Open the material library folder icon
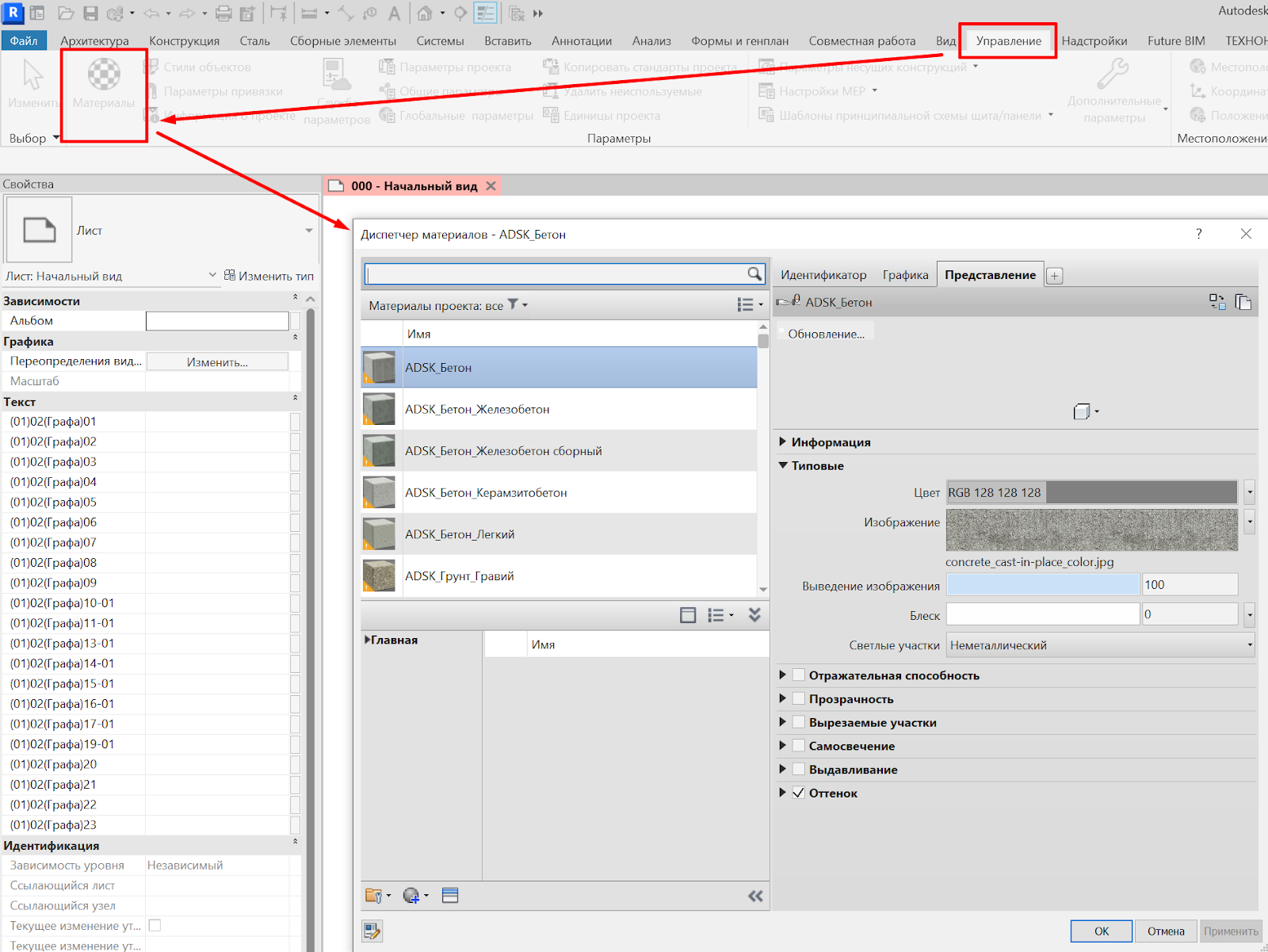 (374, 896)
